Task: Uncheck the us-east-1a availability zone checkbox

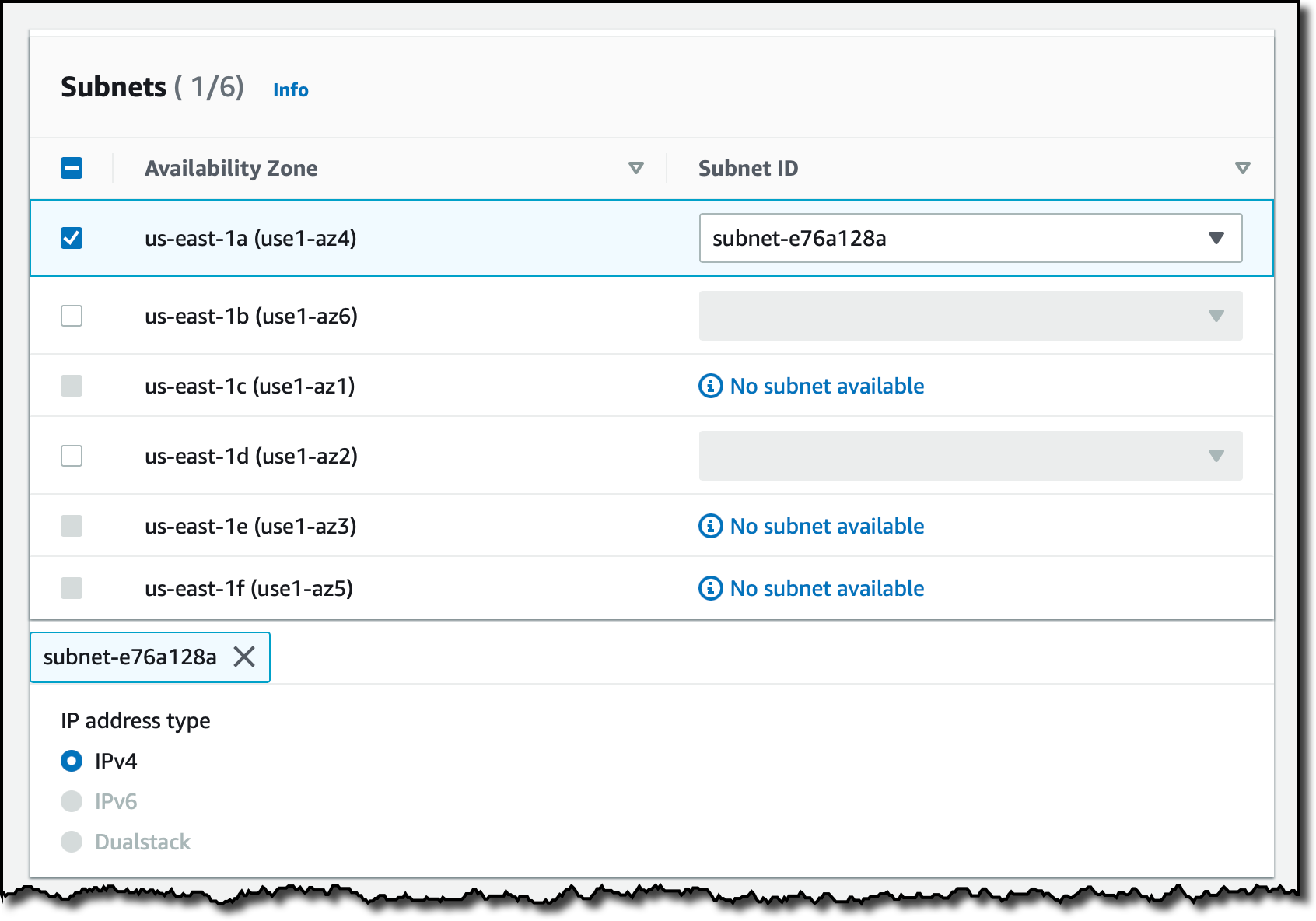Action: click(72, 238)
